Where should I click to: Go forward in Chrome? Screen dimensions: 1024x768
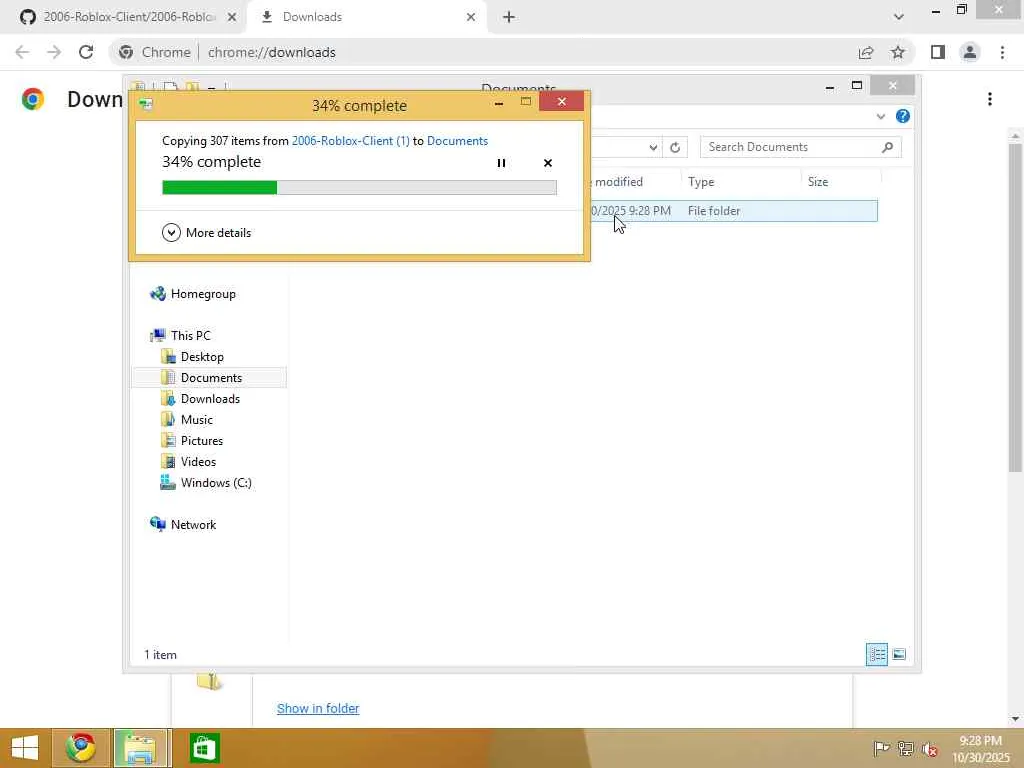coord(54,52)
